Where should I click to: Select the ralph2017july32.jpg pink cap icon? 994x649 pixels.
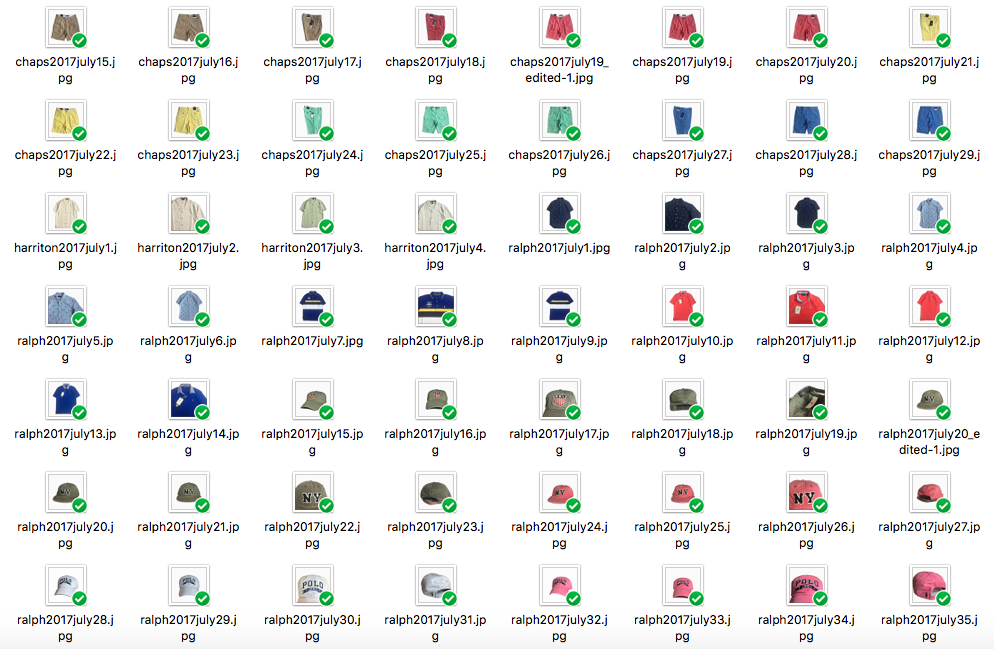[x=559, y=586]
